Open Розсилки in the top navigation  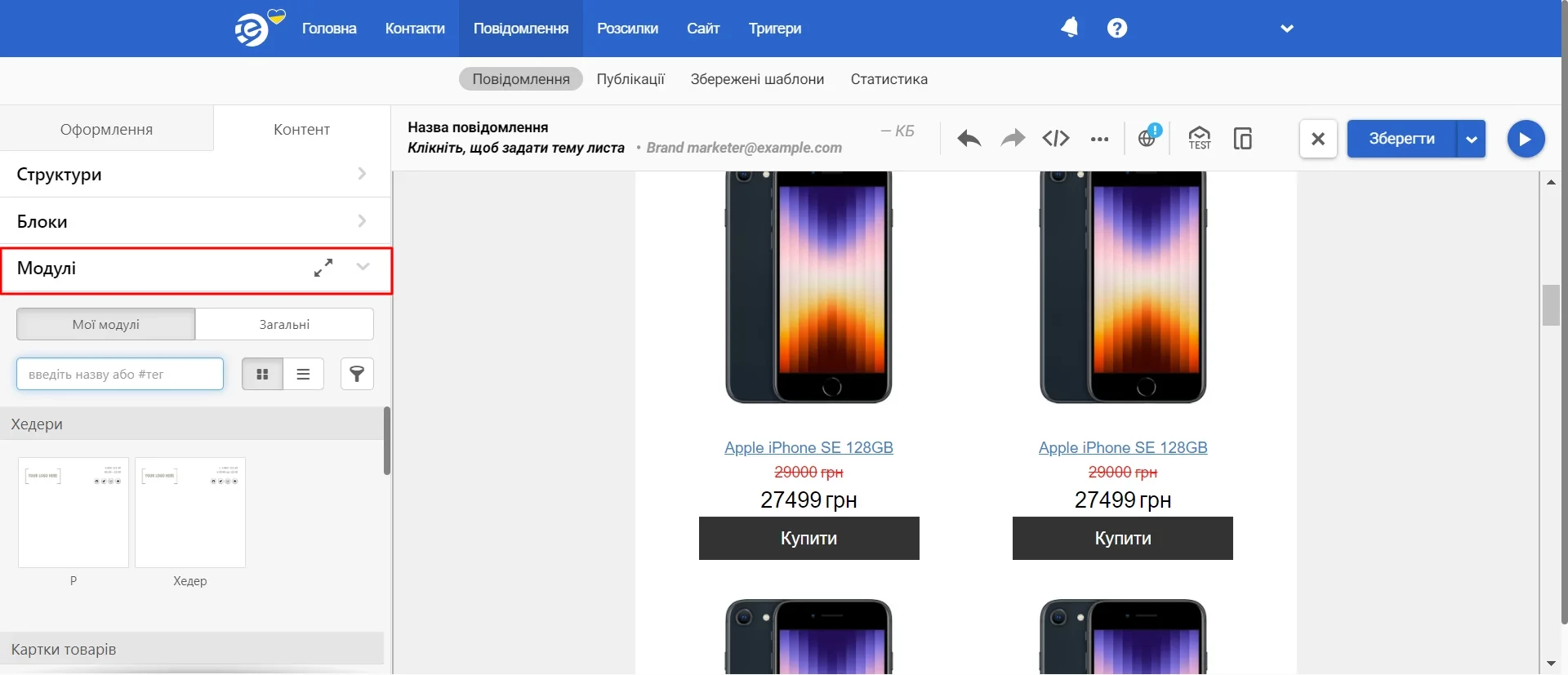pos(627,29)
